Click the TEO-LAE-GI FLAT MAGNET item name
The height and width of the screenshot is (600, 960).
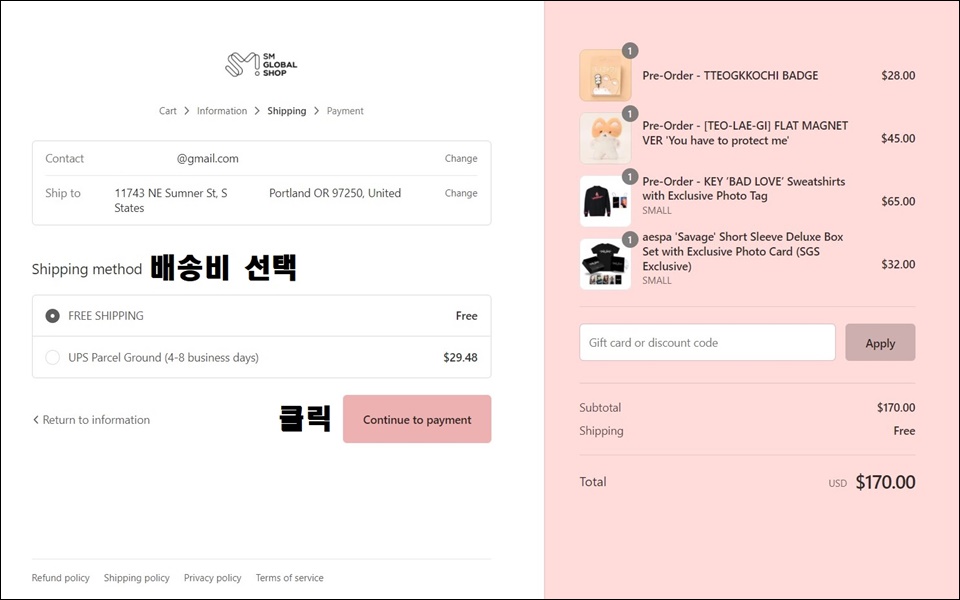pyautogui.click(x=745, y=133)
